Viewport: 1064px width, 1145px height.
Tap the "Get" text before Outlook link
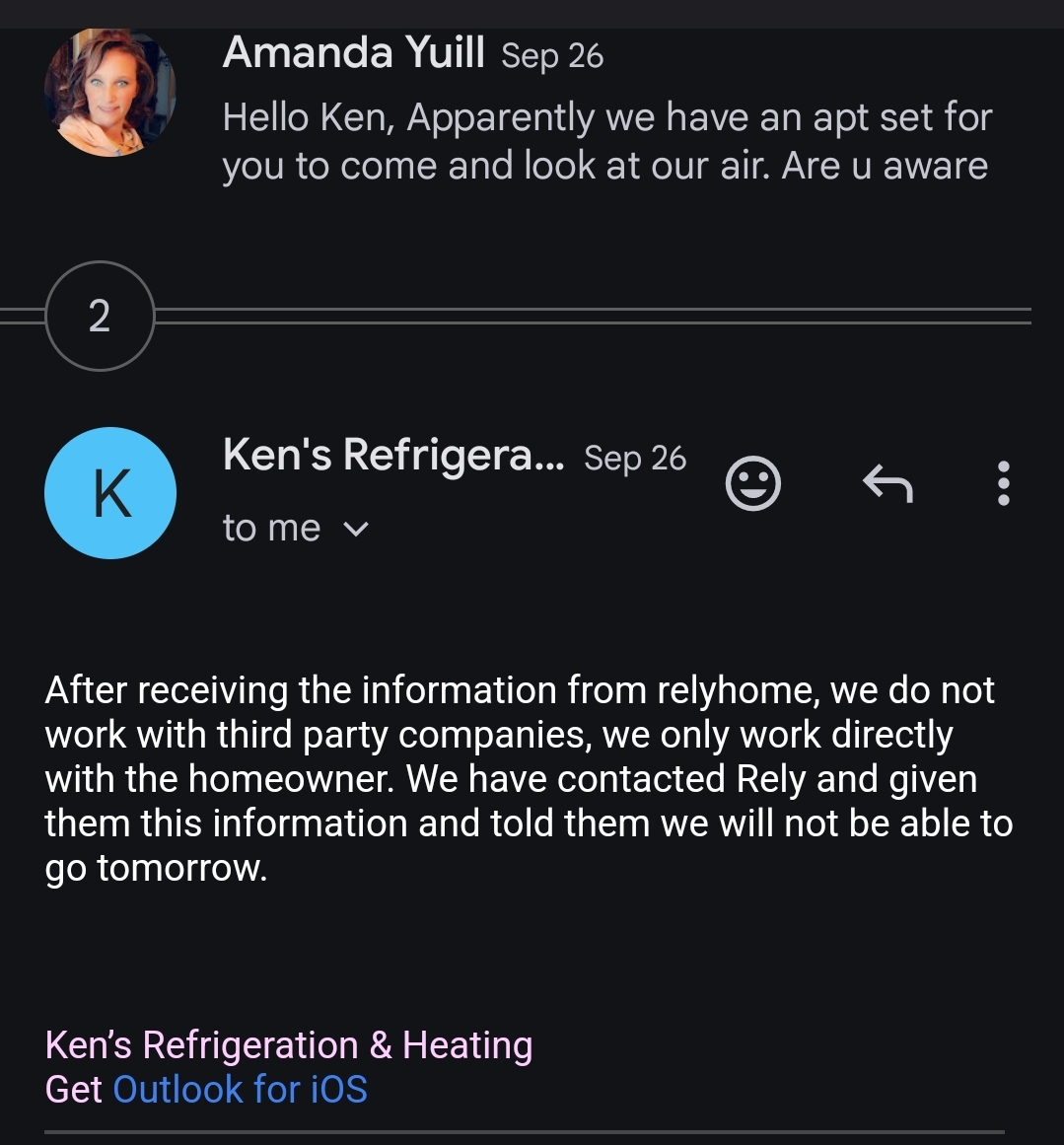(x=74, y=1089)
